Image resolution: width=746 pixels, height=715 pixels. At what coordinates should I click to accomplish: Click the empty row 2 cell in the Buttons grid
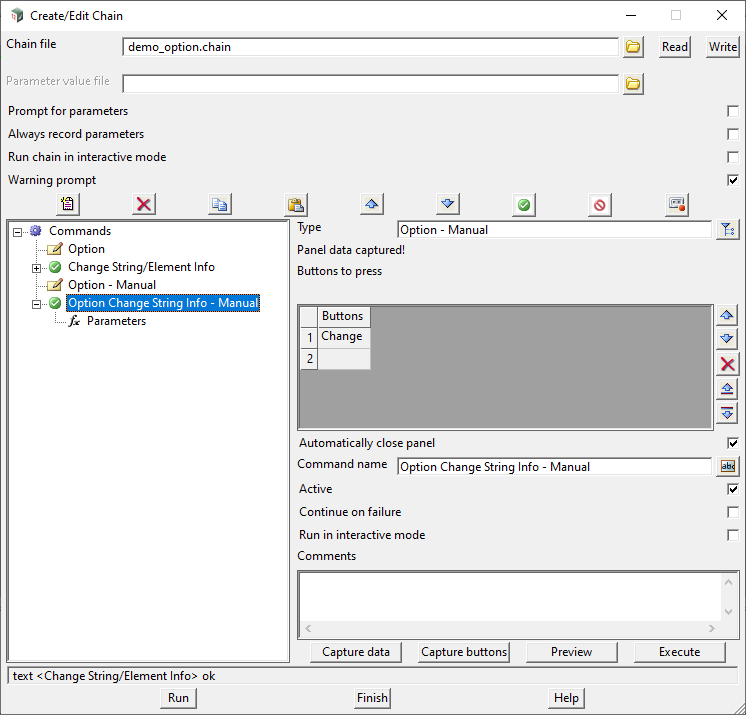(344, 359)
